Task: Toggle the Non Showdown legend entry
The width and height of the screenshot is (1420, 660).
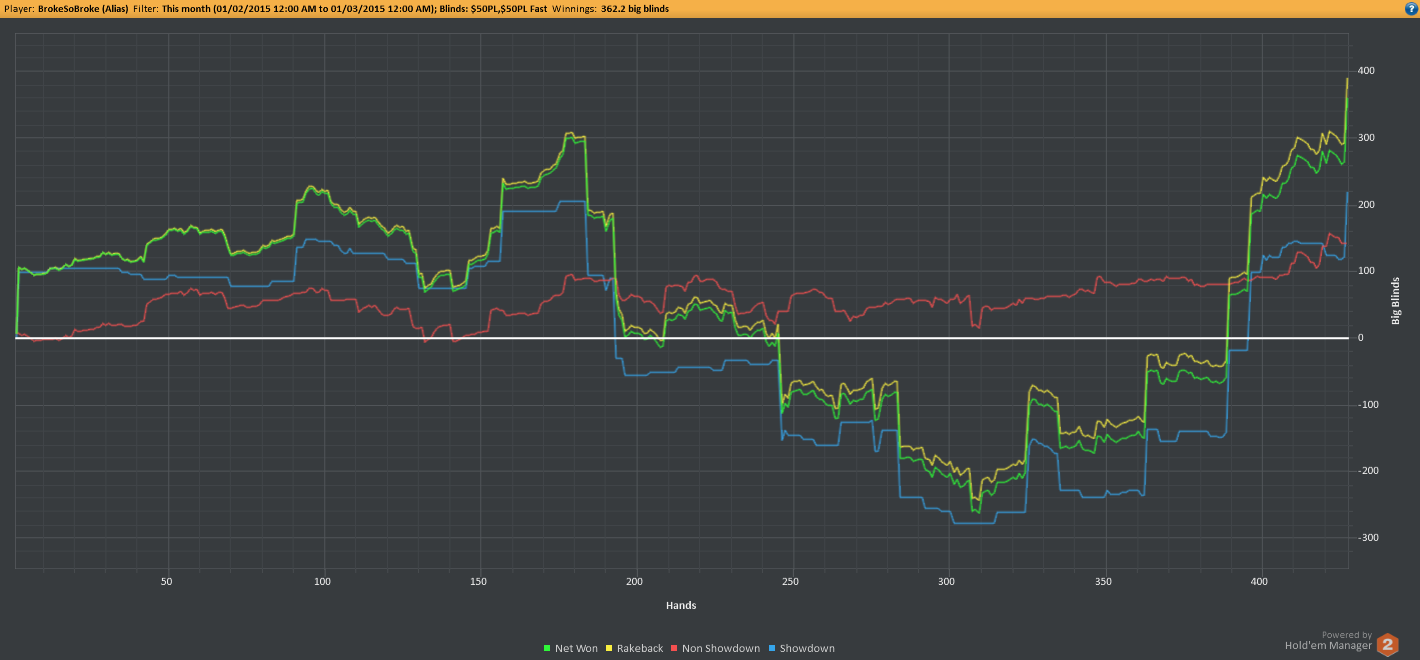Action: (x=715, y=648)
